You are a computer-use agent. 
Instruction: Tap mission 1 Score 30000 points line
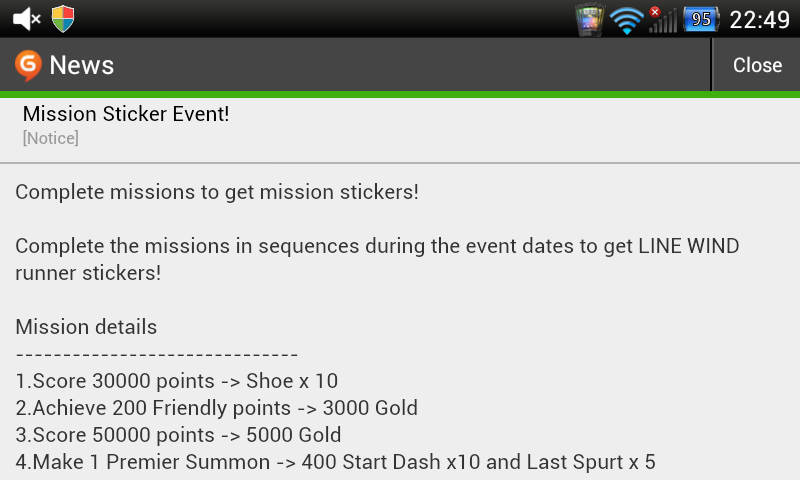(177, 381)
